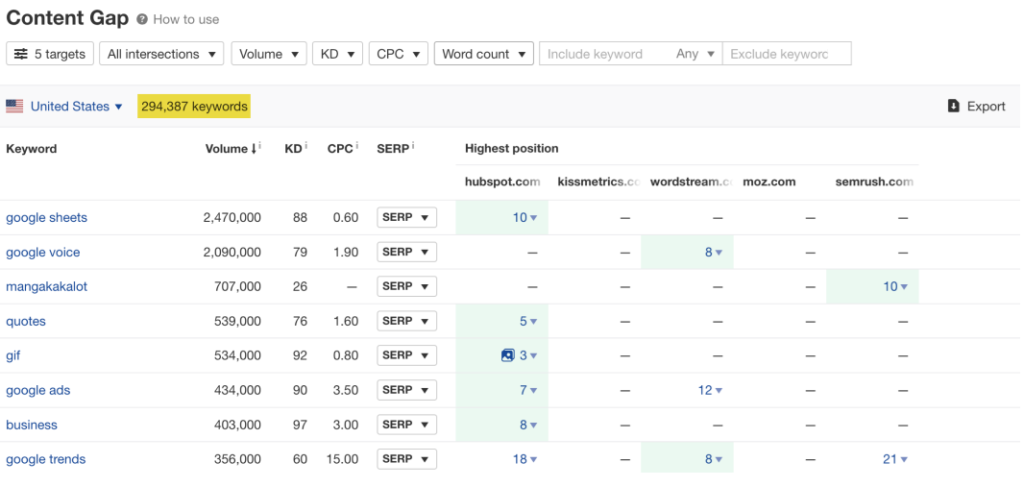Open the google ads keyword link
This screenshot has height=487, width=1024.
[38, 390]
